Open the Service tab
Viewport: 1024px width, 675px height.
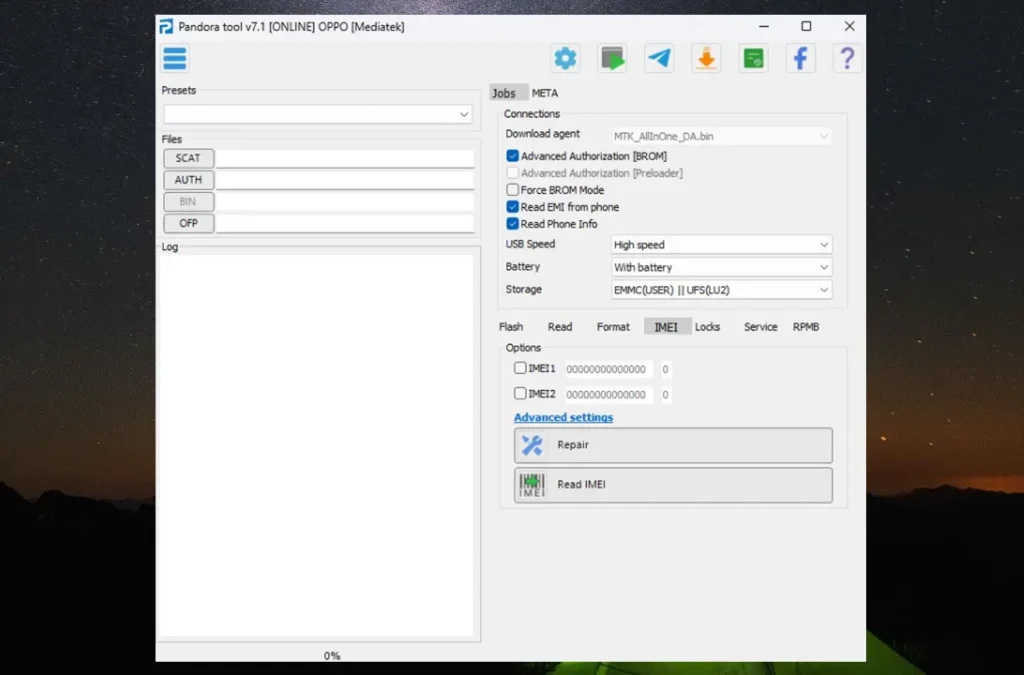point(761,326)
